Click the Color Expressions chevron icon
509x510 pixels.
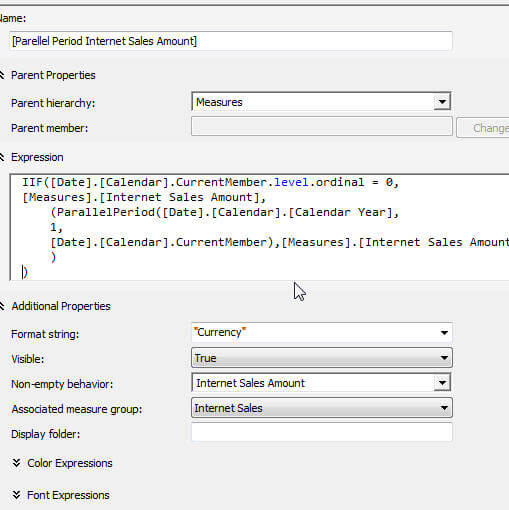[x=16, y=463]
